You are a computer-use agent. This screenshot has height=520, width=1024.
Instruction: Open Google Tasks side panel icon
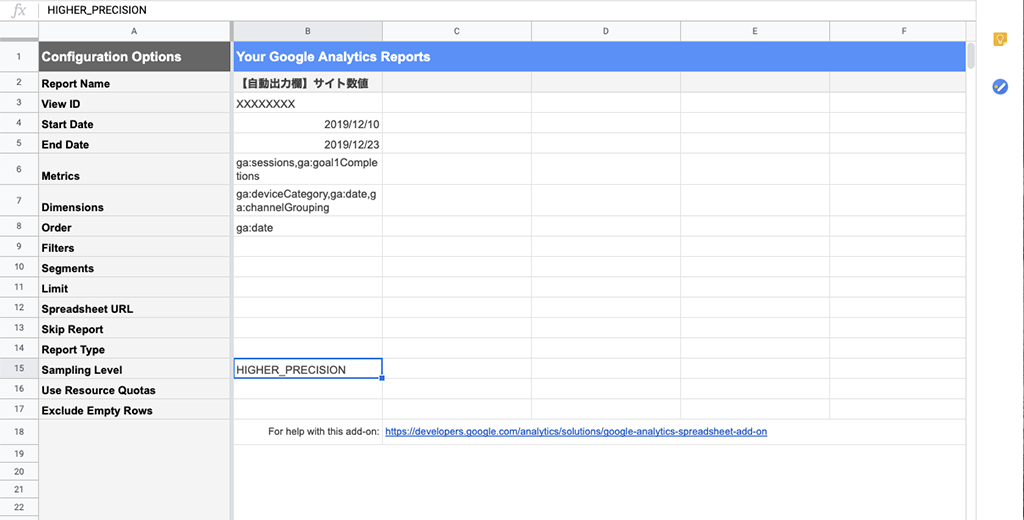tap(1000, 86)
